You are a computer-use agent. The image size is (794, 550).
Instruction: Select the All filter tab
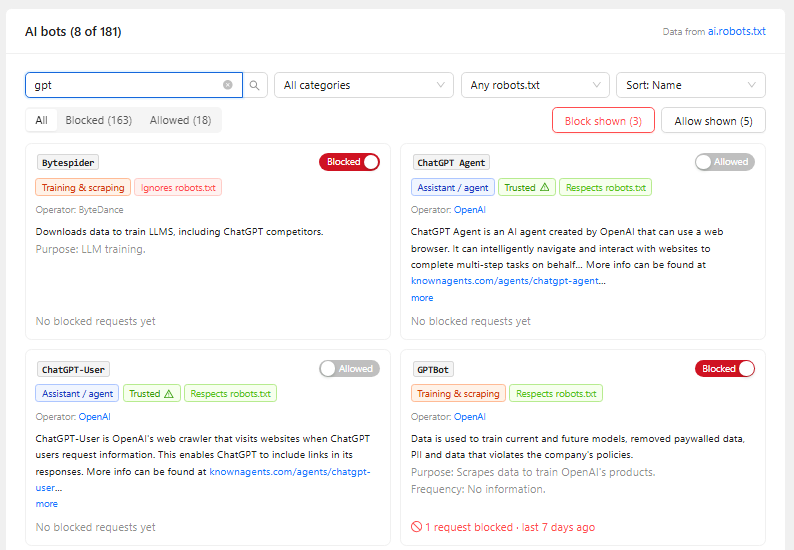42,121
